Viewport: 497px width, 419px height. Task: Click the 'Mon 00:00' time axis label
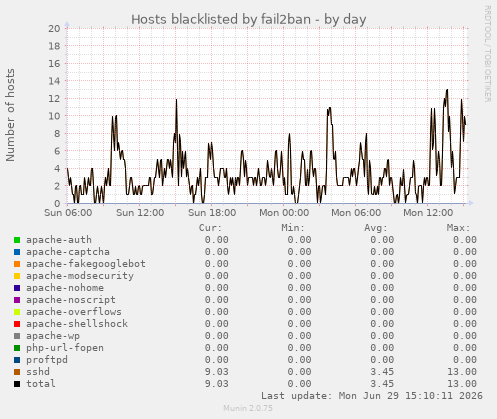click(x=284, y=213)
